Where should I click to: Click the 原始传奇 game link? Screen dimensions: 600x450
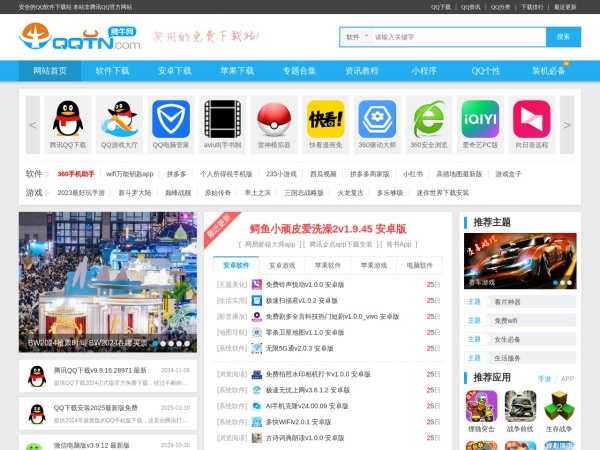tap(218, 193)
